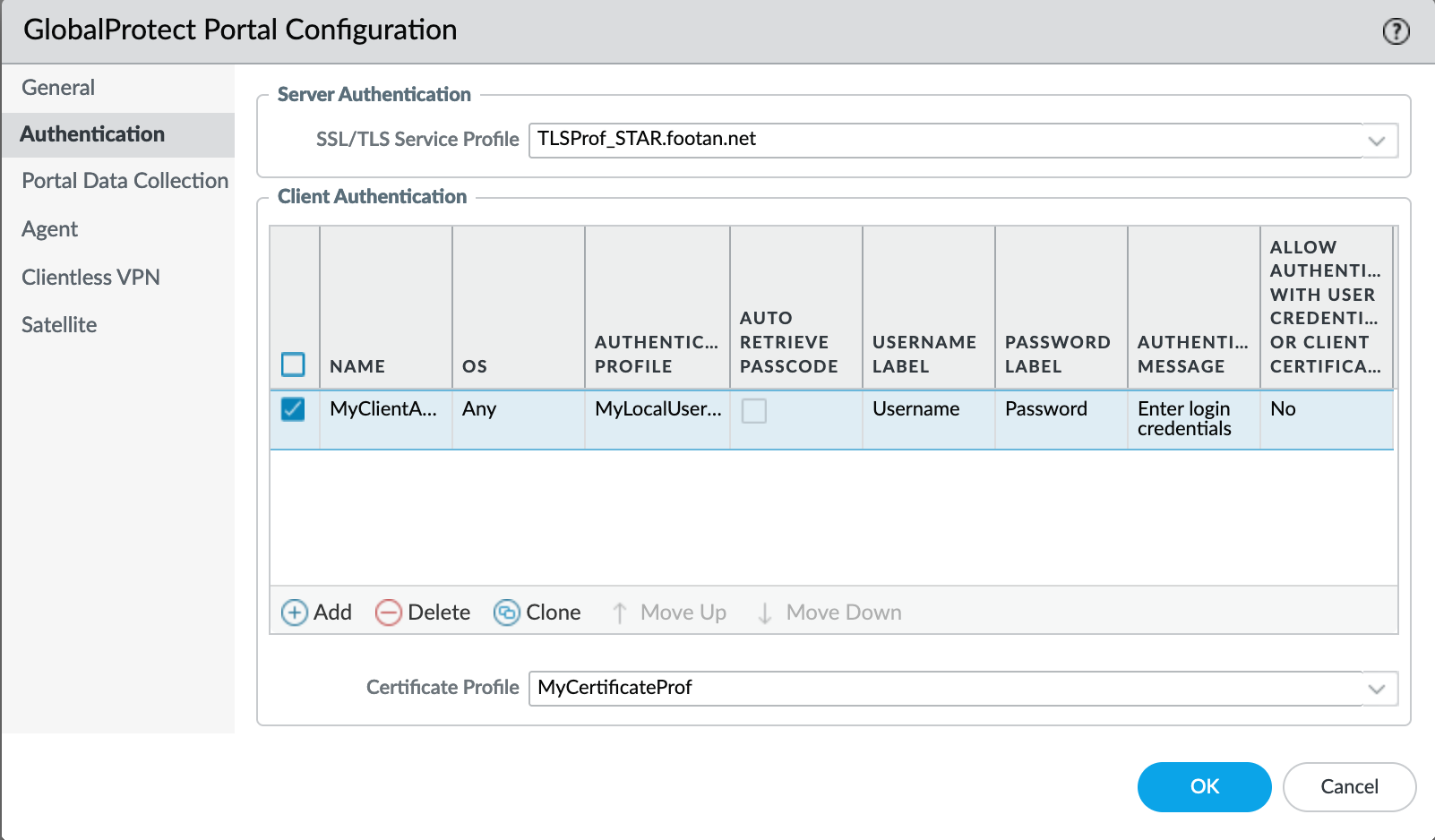The image size is (1435, 840).
Task: Uncheck the MyClientA... row checkbox
Action: tap(293, 409)
